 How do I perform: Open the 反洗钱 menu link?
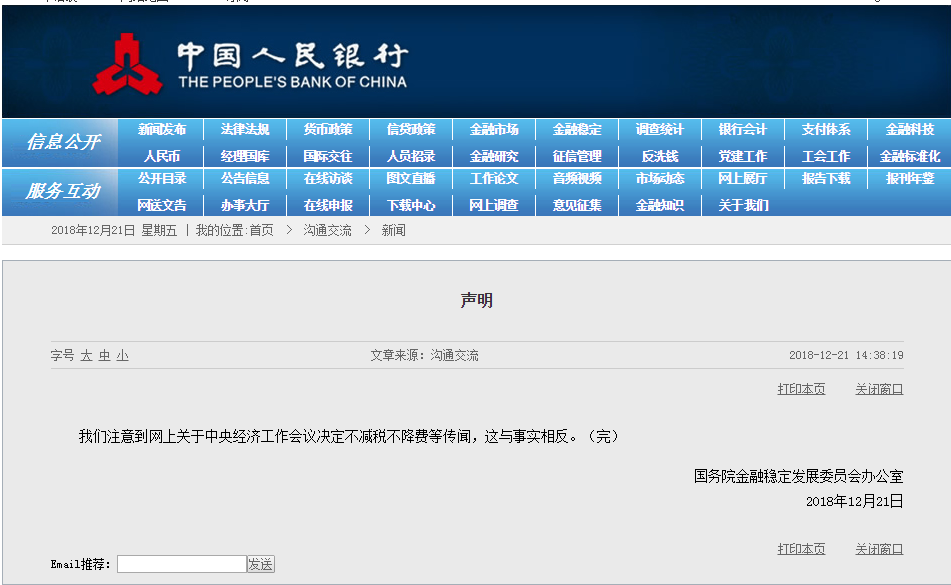pyautogui.click(x=660, y=156)
